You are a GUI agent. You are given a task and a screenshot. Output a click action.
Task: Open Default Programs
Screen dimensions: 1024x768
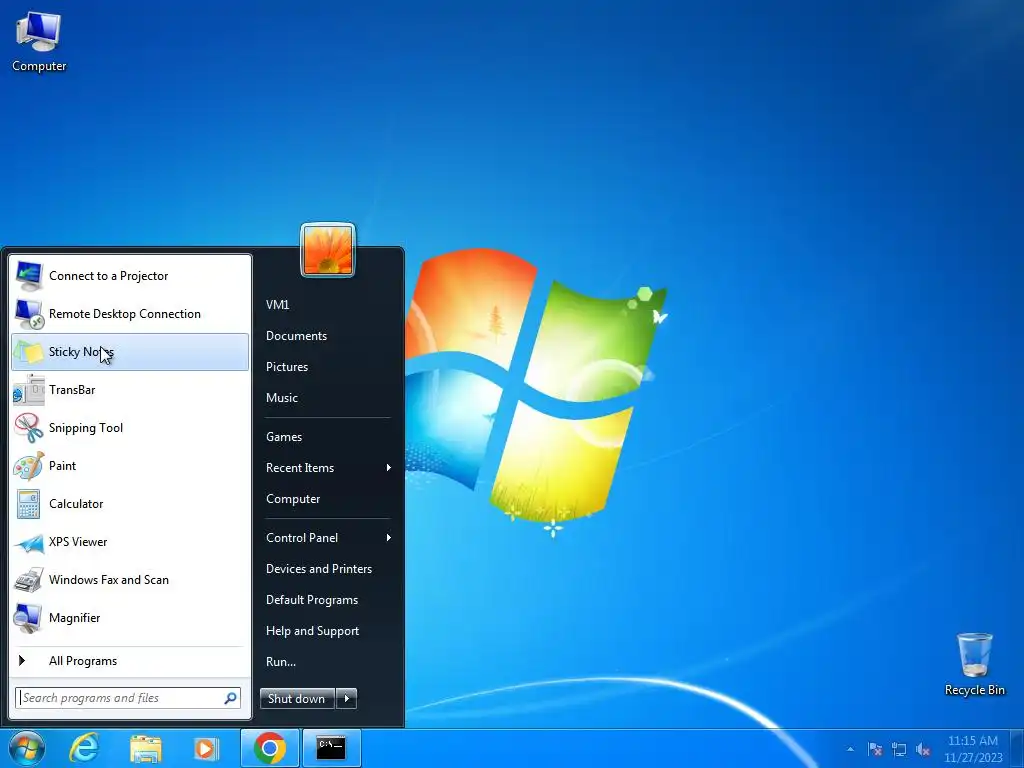[x=312, y=600]
